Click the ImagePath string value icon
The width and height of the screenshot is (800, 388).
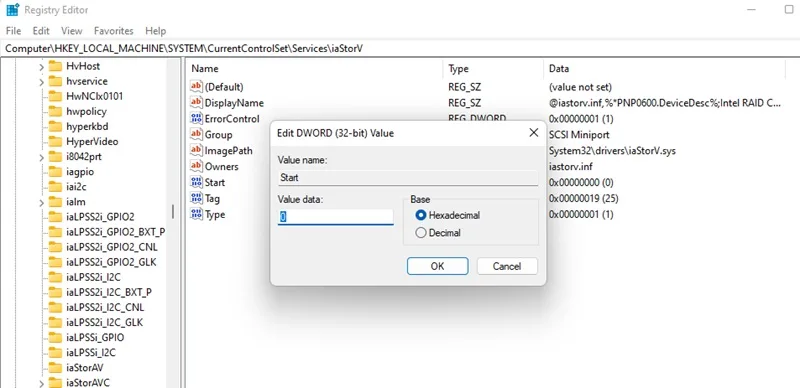tap(196, 151)
